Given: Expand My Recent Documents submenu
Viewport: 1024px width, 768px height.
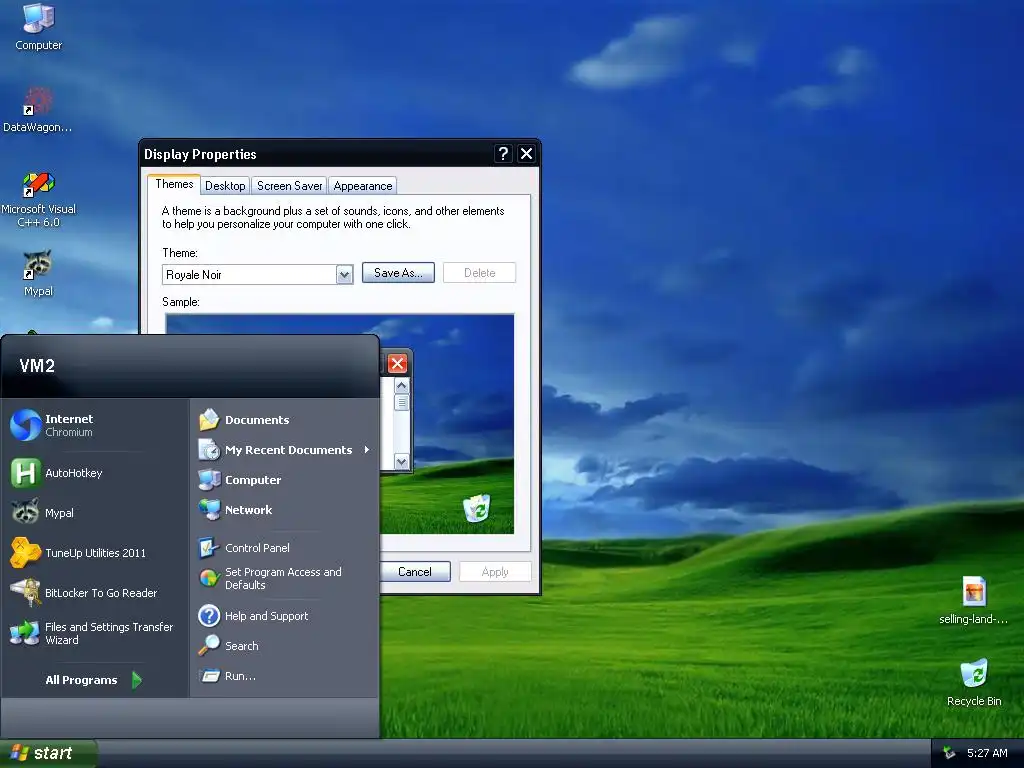Looking at the screenshot, I should point(285,450).
